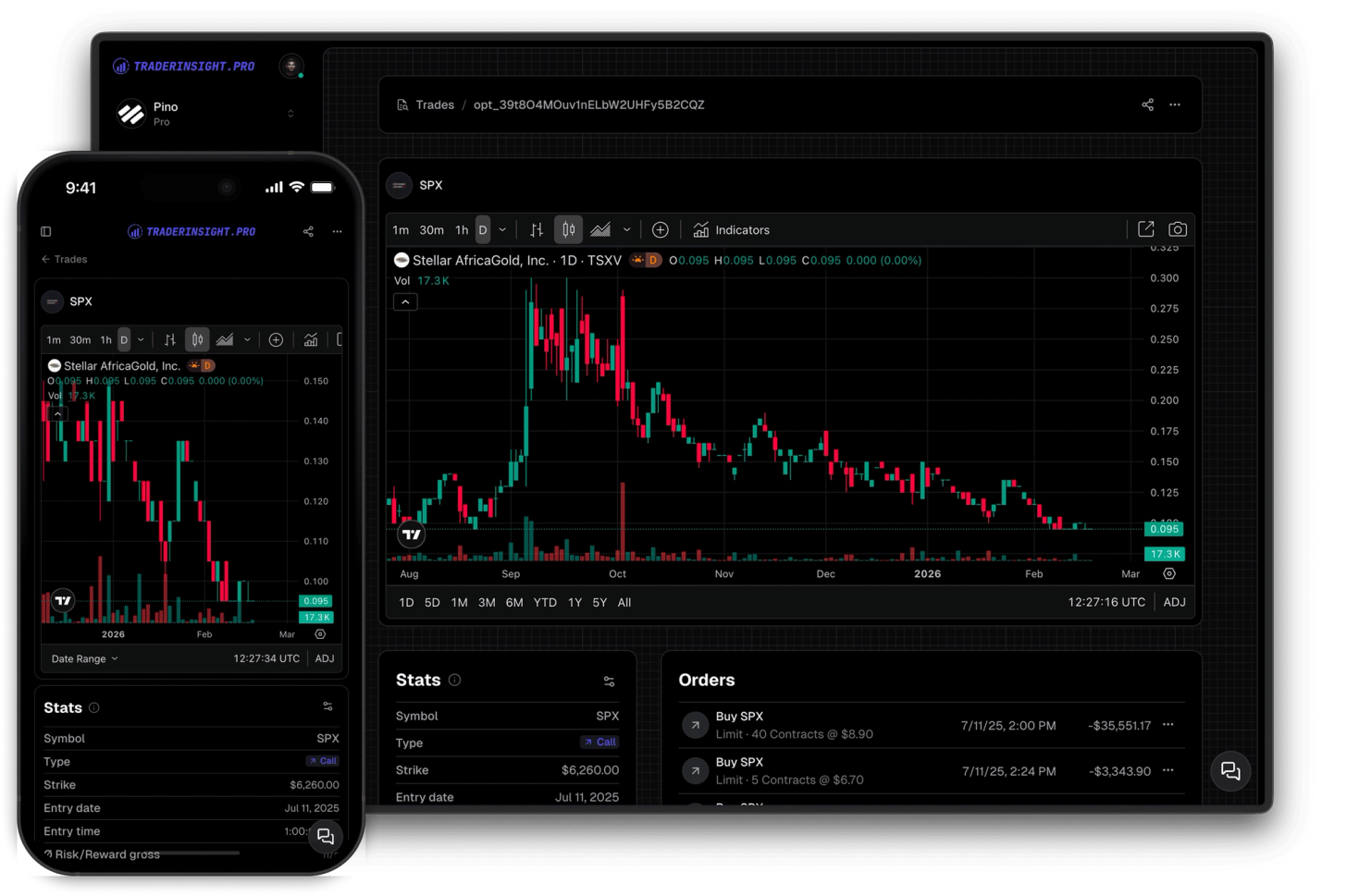Viewport: 1347px width, 896px height.
Task: Expand the chart style dropdown arrow
Action: 626,229
